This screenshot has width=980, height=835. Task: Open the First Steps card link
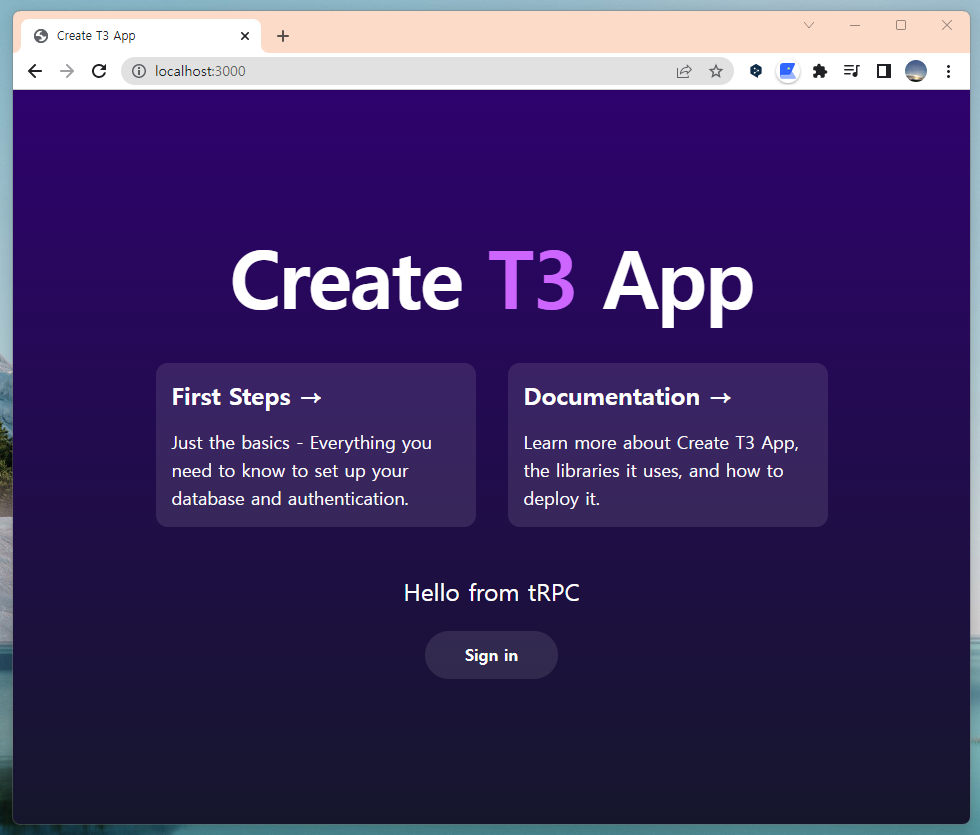click(316, 445)
